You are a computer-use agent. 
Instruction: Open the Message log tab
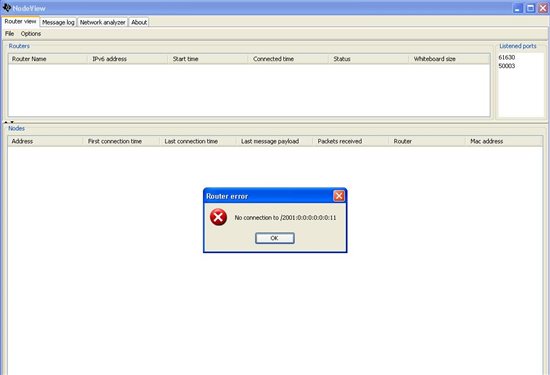(x=58, y=22)
